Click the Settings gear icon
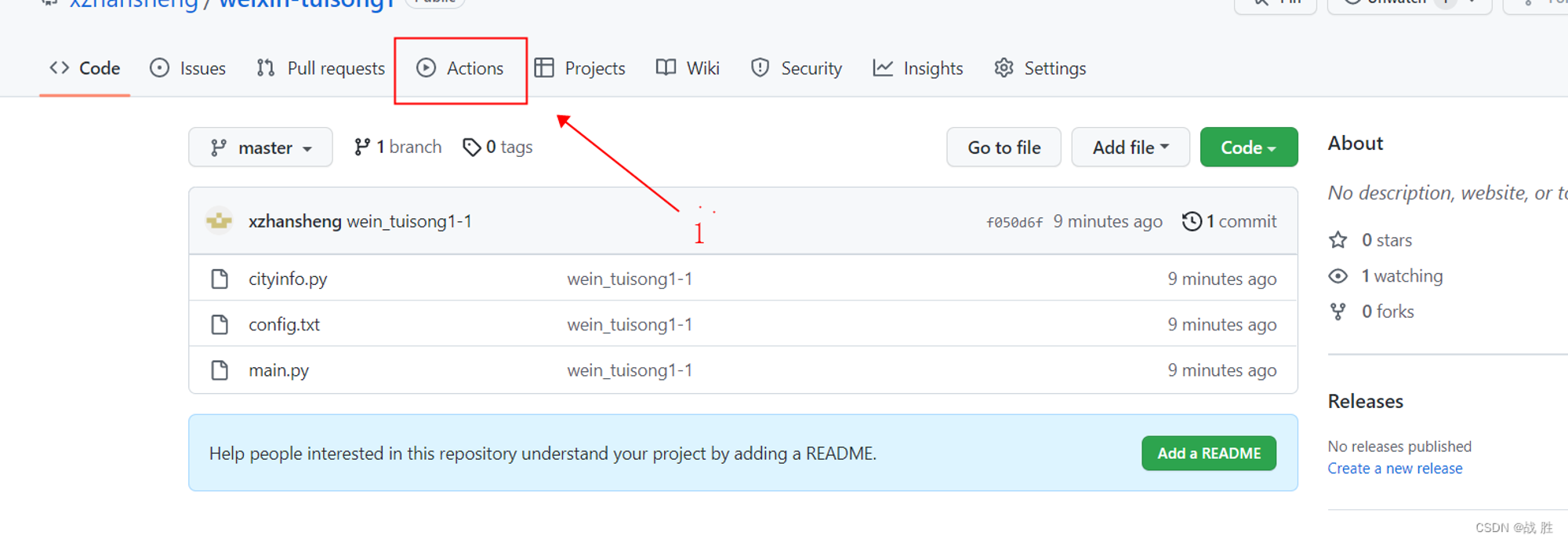Viewport: 1568px width, 543px height. [1004, 68]
